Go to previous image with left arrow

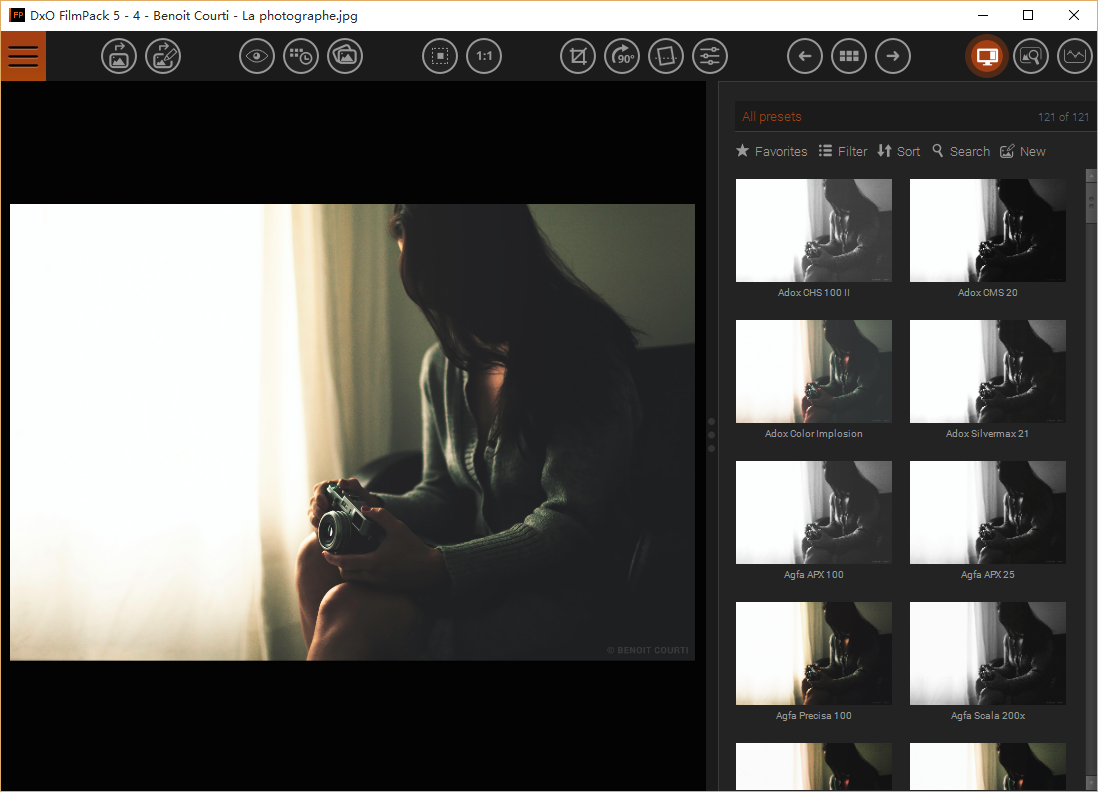tap(805, 56)
